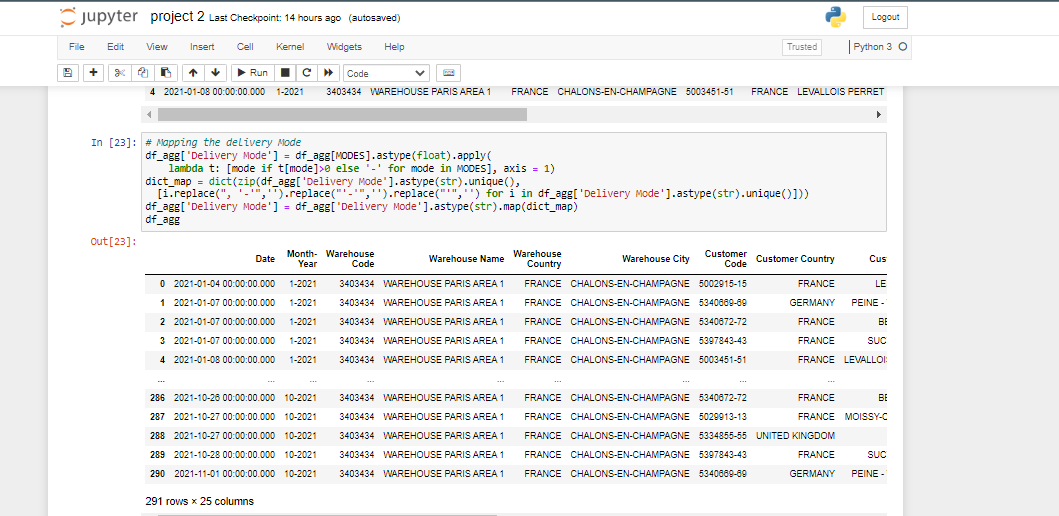Click the Python 3 kernel name

tap(873, 47)
